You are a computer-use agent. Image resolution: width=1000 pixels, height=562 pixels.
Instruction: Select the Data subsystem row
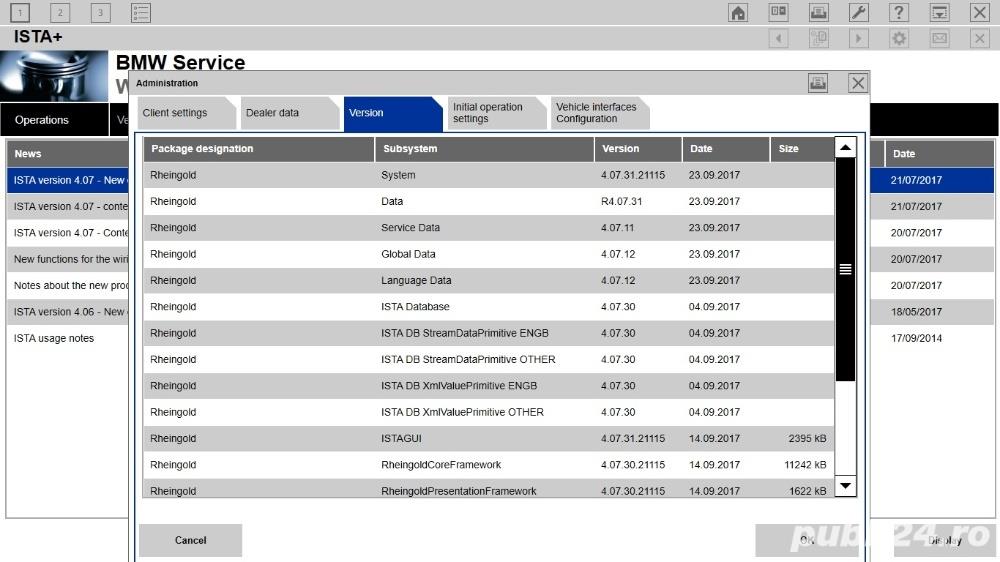(489, 201)
